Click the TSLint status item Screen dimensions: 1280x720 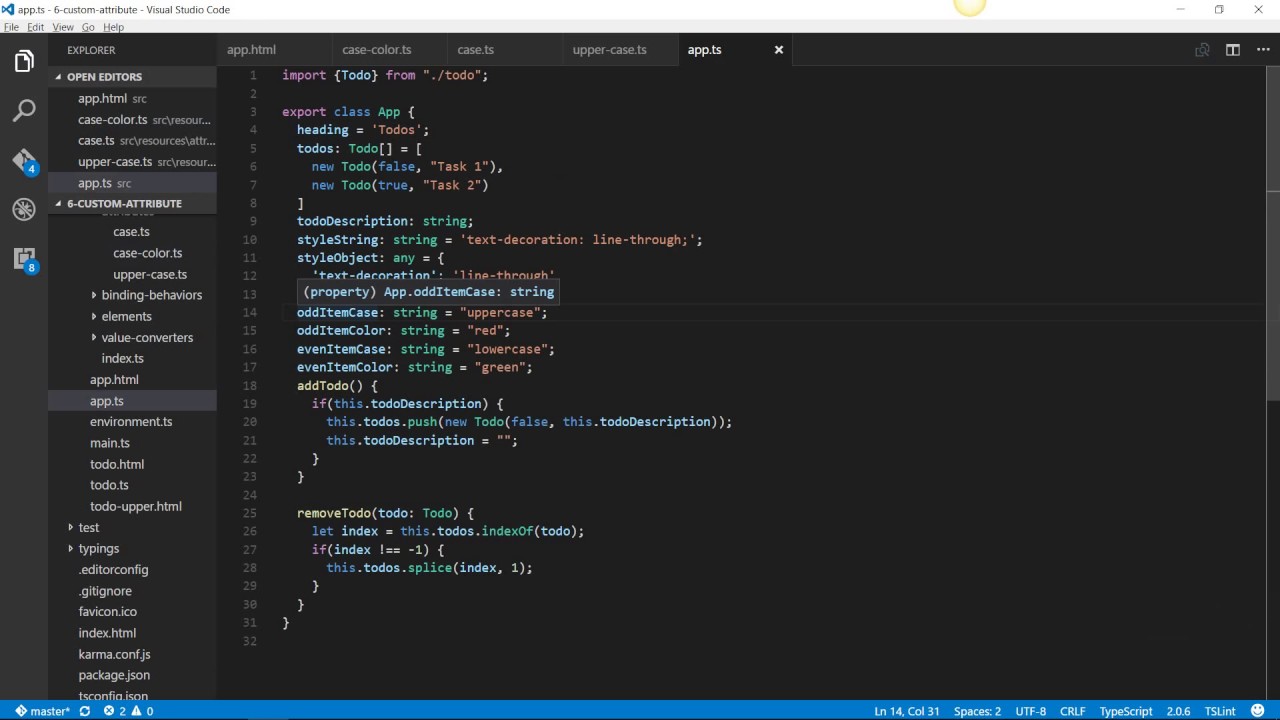[x=1220, y=711]
